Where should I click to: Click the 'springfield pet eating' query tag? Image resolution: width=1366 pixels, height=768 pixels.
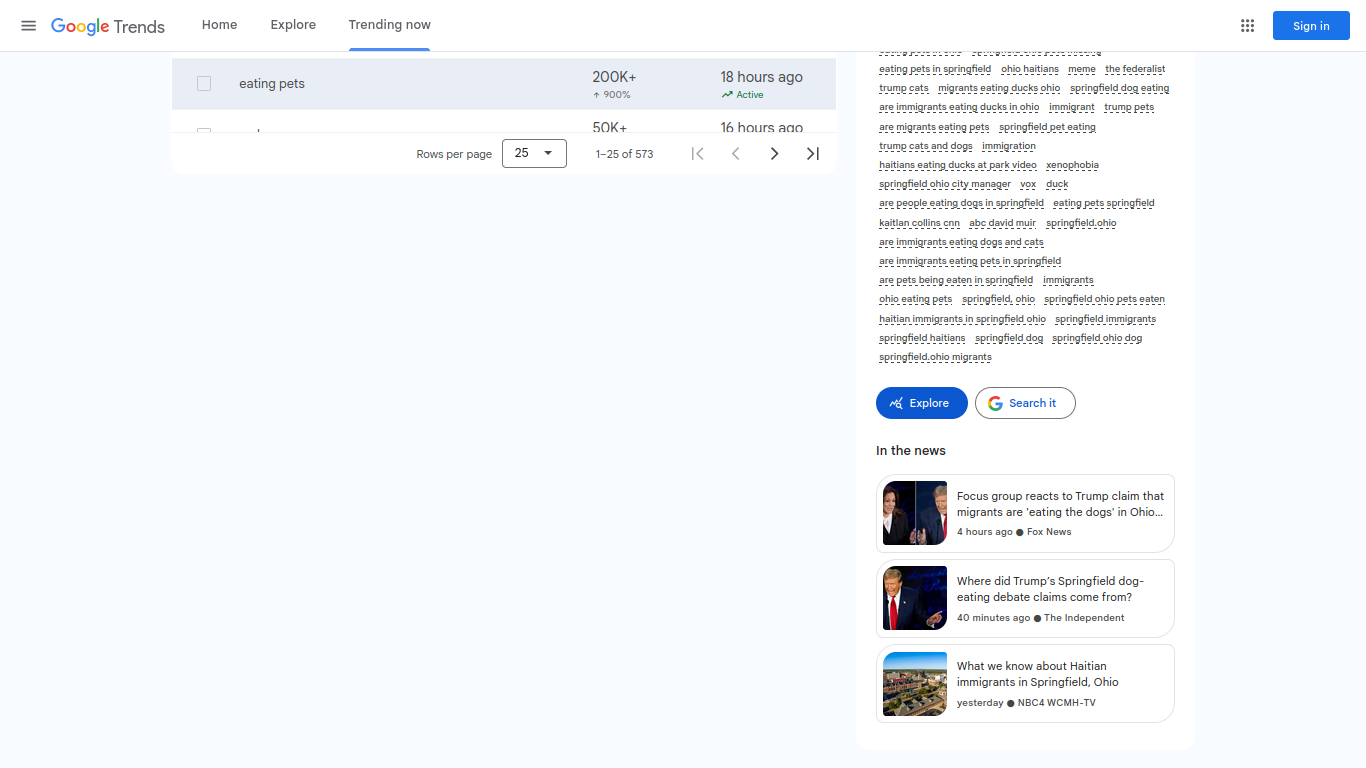pos(1047,127)
